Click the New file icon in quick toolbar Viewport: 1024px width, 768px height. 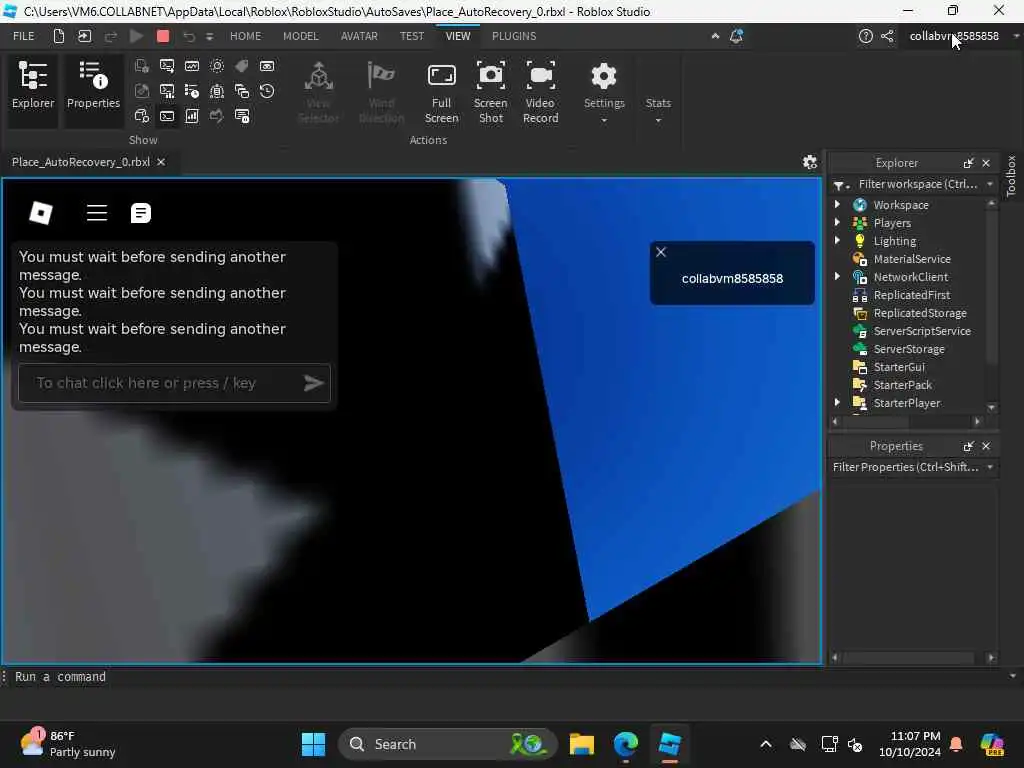pyautogui.click(x=59, y=37)
